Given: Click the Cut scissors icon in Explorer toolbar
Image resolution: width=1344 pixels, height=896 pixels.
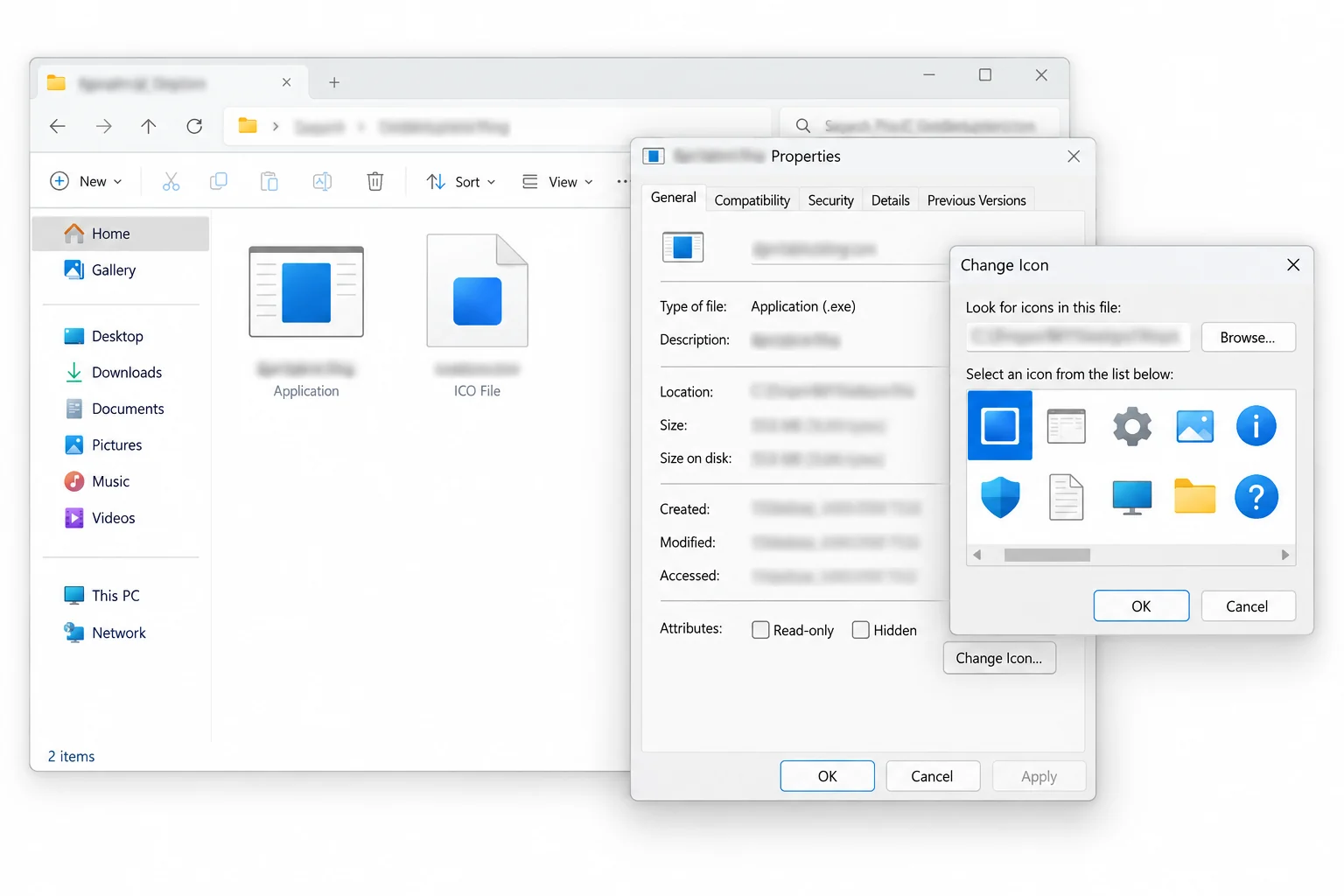Looking at the screenshot, I should (x=171, y=181).
